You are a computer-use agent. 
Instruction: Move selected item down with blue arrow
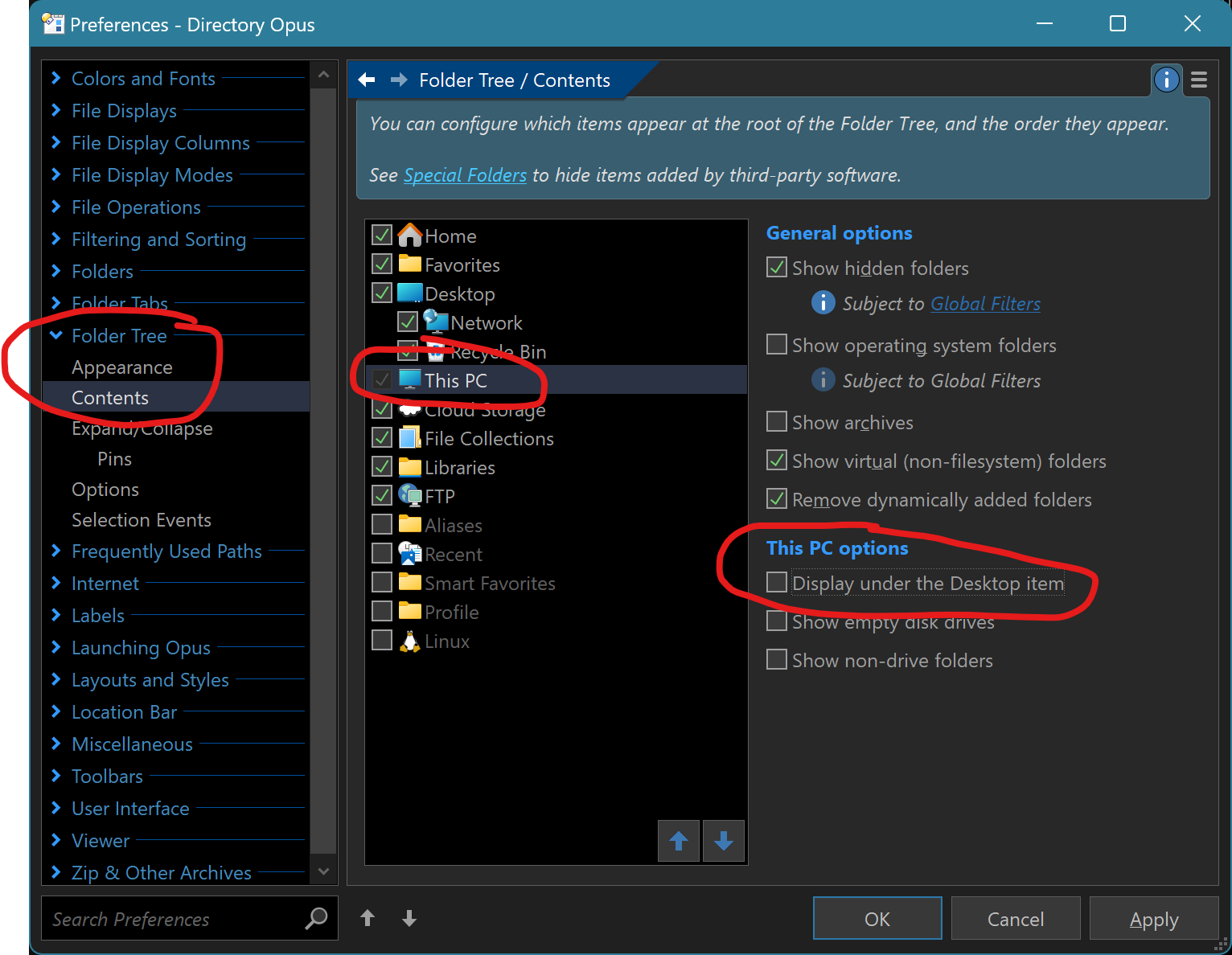point(724,841)
